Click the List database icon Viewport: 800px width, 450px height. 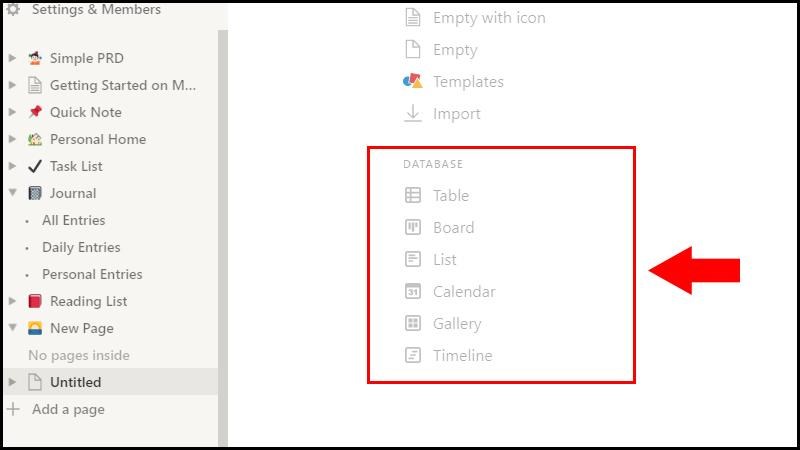(x=413, y=260)
